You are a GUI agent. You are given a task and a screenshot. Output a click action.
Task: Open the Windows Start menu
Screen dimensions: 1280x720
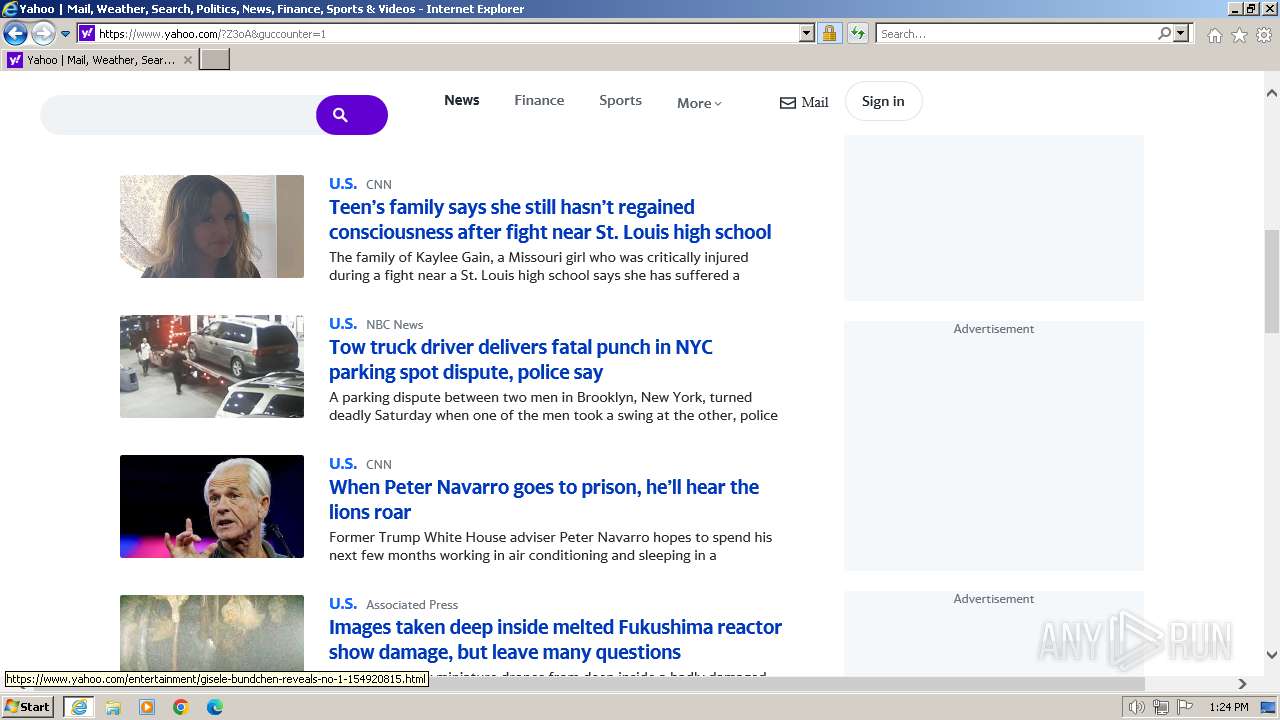[x=28, y=706]
